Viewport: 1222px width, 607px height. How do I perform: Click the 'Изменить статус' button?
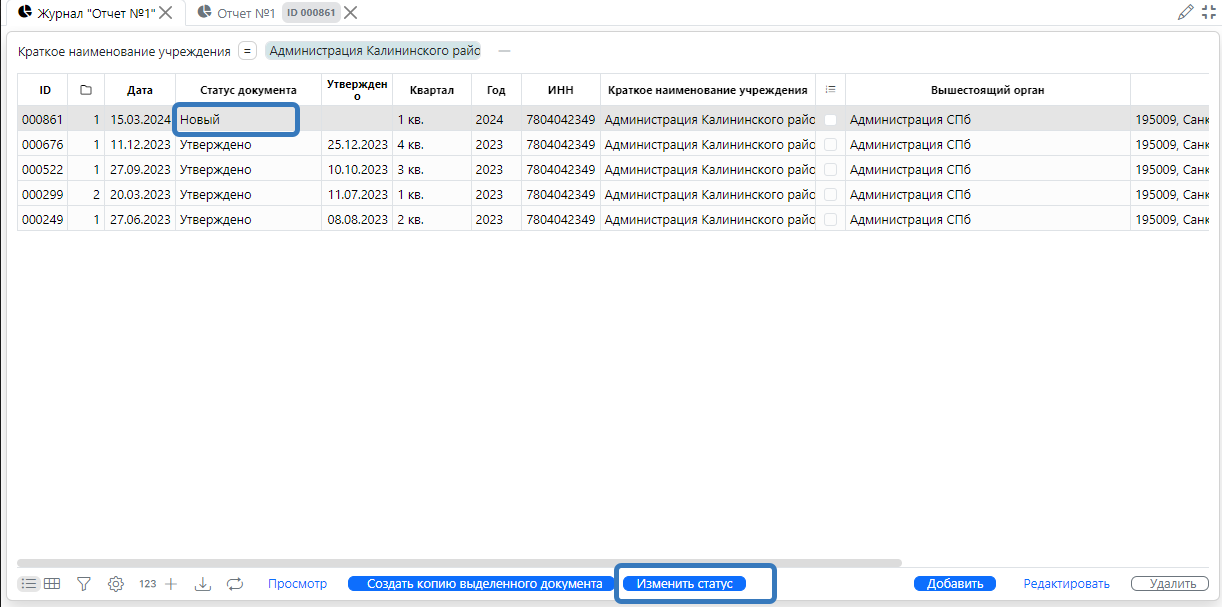coord(685,584)
